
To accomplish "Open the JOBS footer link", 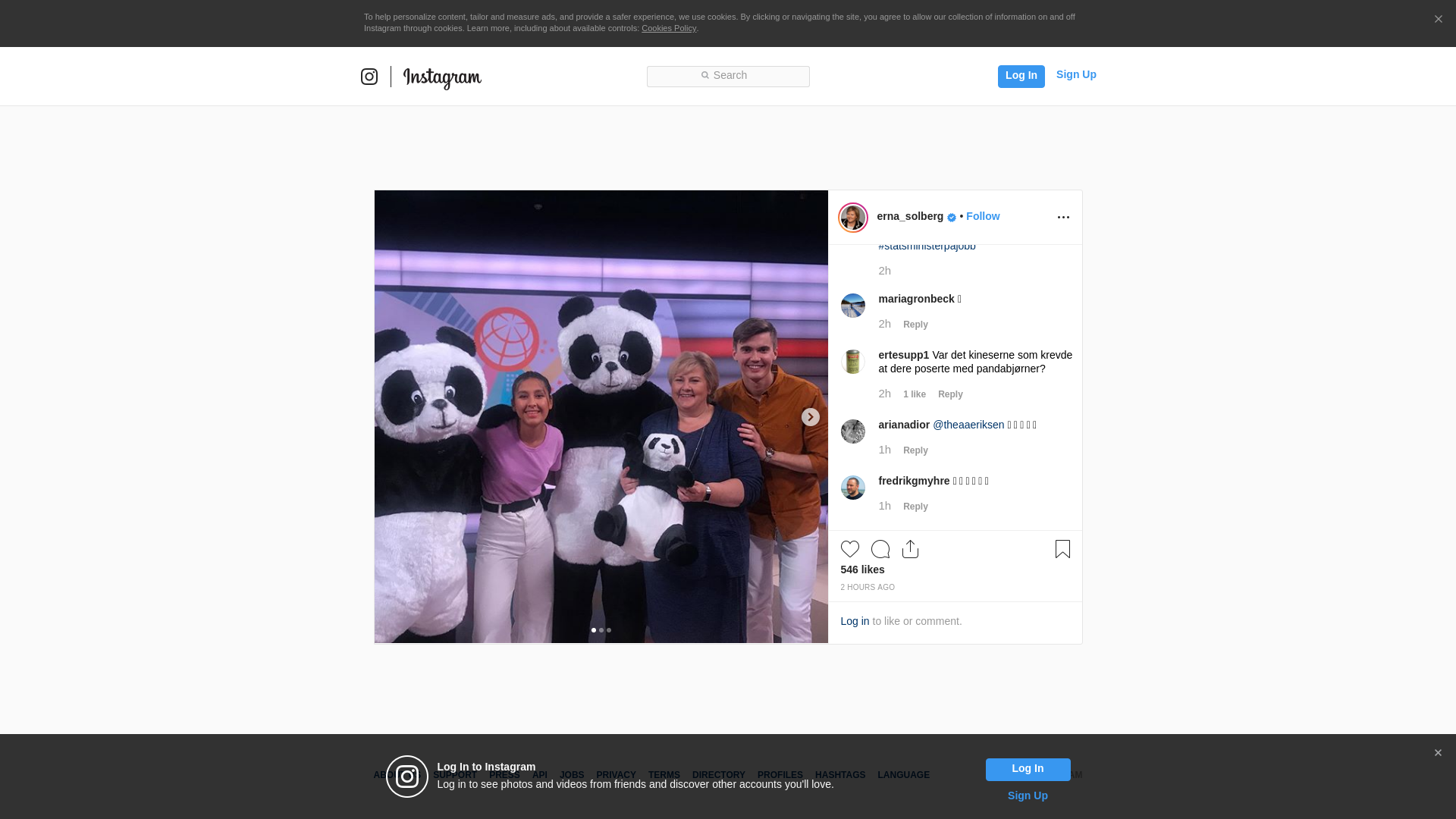I will click(572, 775).
